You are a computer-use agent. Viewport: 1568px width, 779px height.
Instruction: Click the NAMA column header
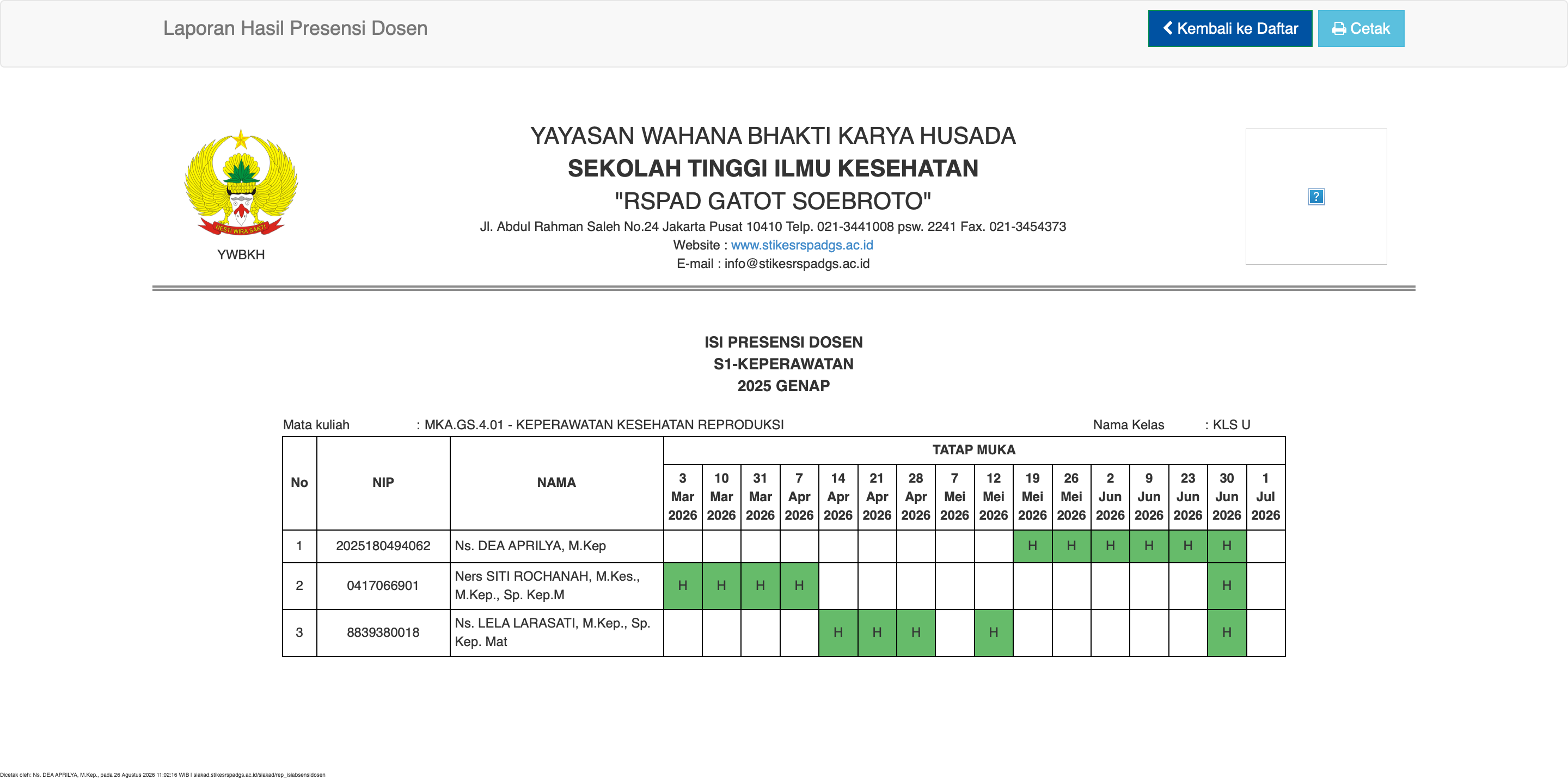[556, 483]
